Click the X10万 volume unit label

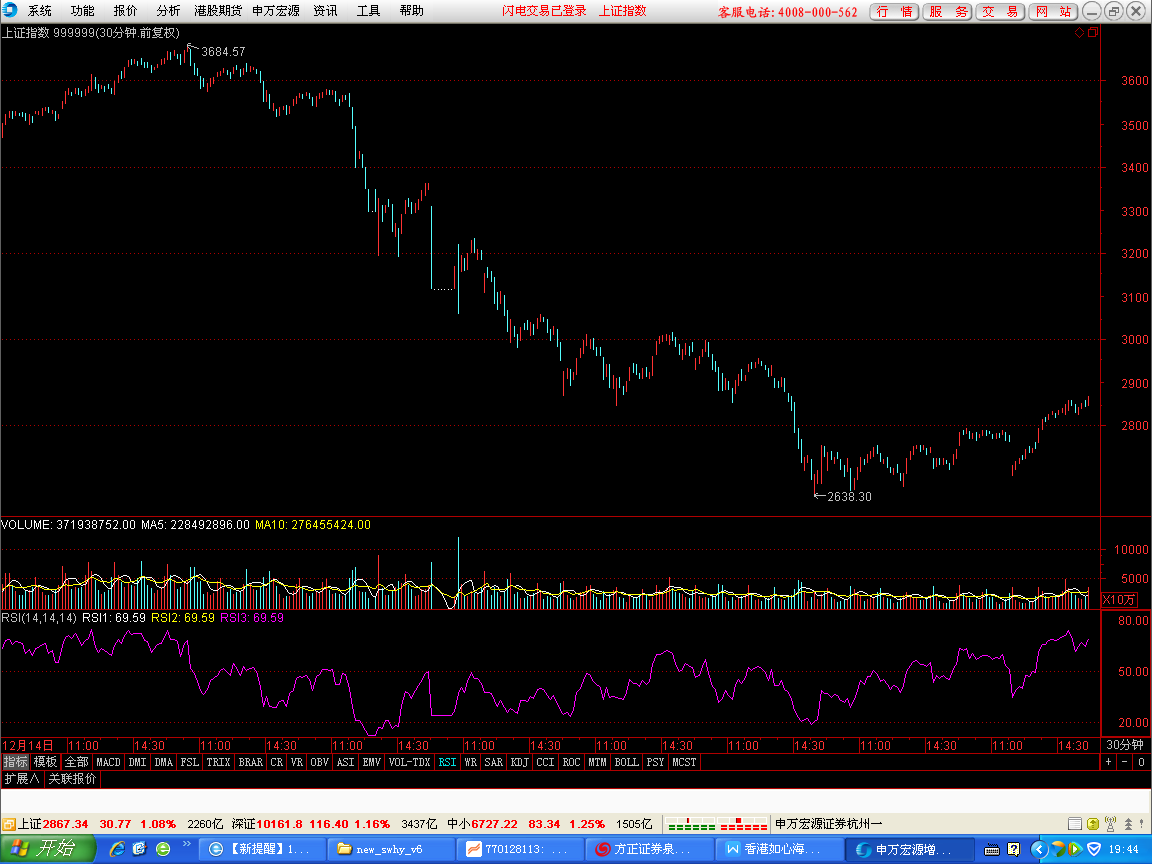(1120, 600)
